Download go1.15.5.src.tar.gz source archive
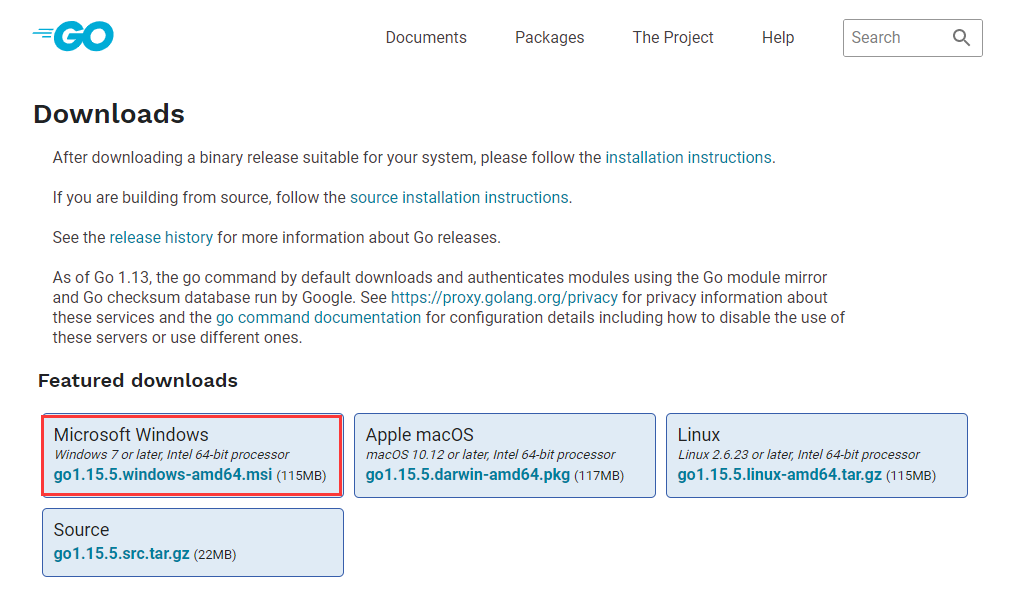 (121, 554)
